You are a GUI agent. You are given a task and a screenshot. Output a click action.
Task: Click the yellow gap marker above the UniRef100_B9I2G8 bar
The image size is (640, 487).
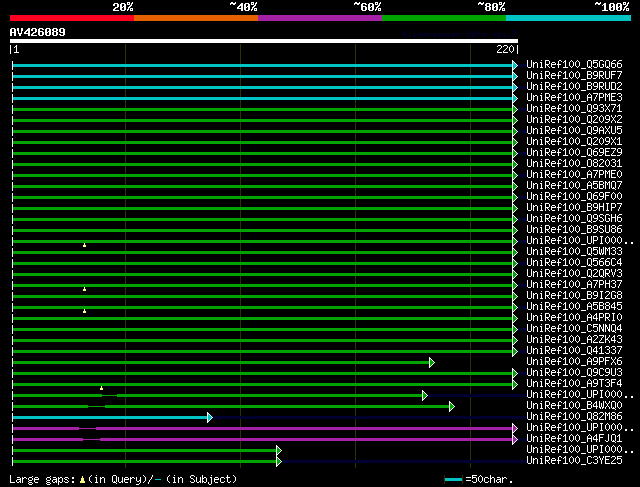(84, 288)
